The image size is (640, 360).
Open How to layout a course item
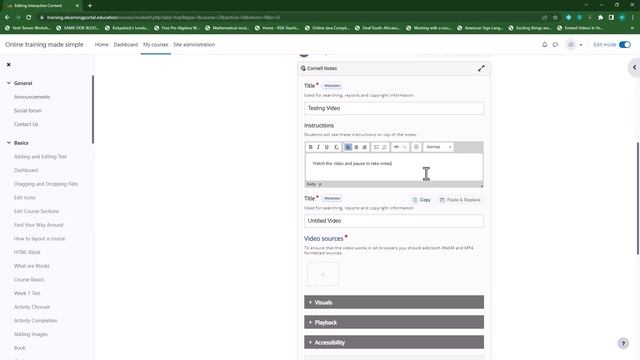(x=40, y=239)
